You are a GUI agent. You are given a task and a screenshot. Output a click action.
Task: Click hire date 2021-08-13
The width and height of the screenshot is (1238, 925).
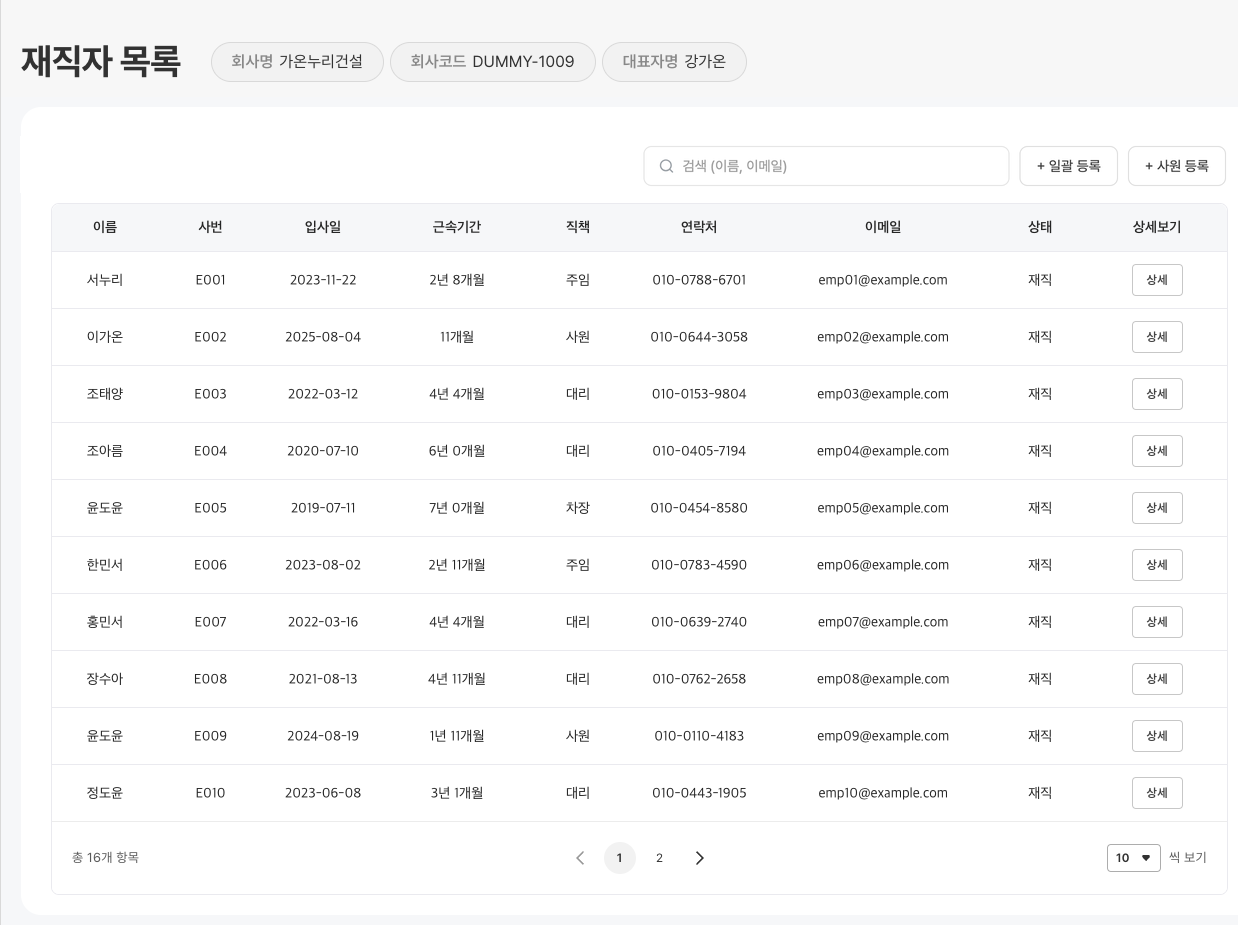coord(323,679)
